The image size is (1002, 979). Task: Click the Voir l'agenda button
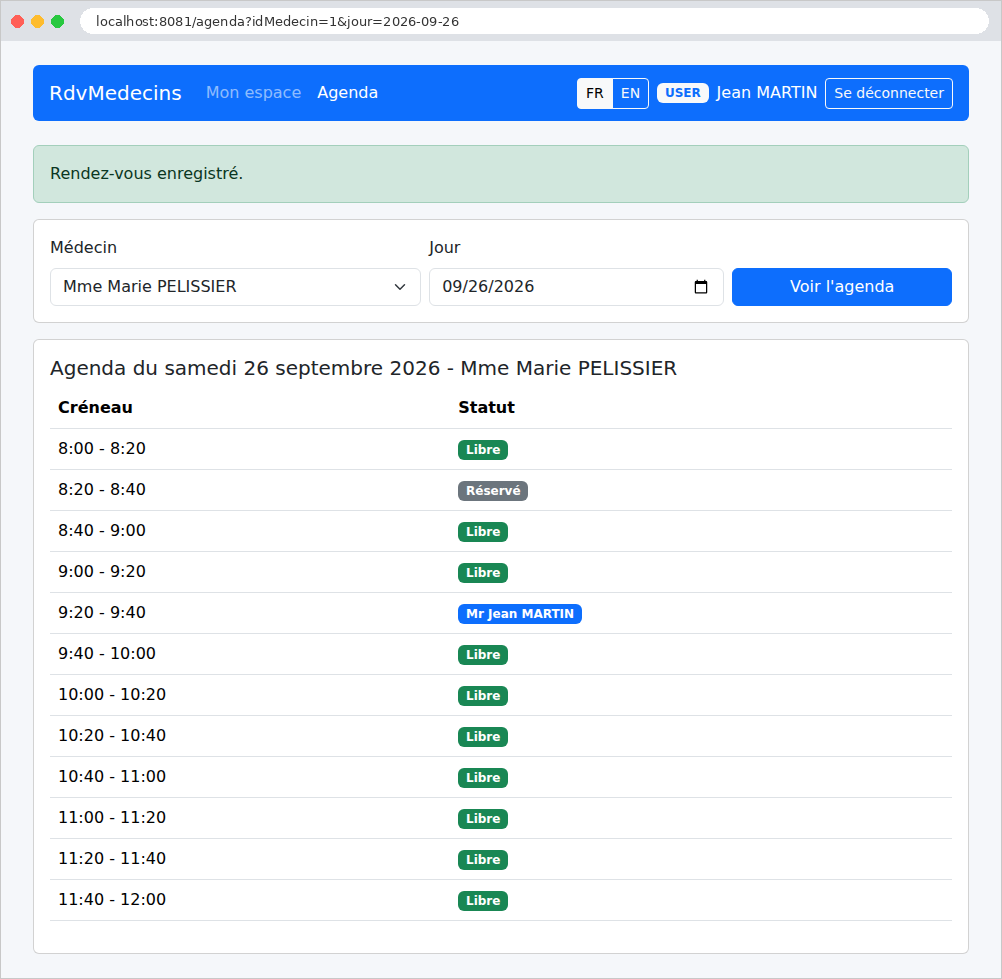tap(842, 287)
